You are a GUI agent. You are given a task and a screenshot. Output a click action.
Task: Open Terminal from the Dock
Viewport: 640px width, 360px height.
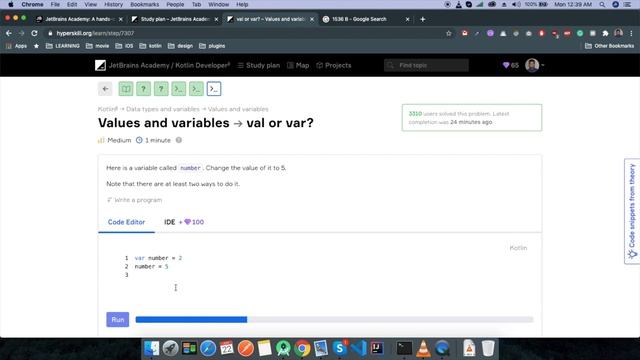[404, 349]
